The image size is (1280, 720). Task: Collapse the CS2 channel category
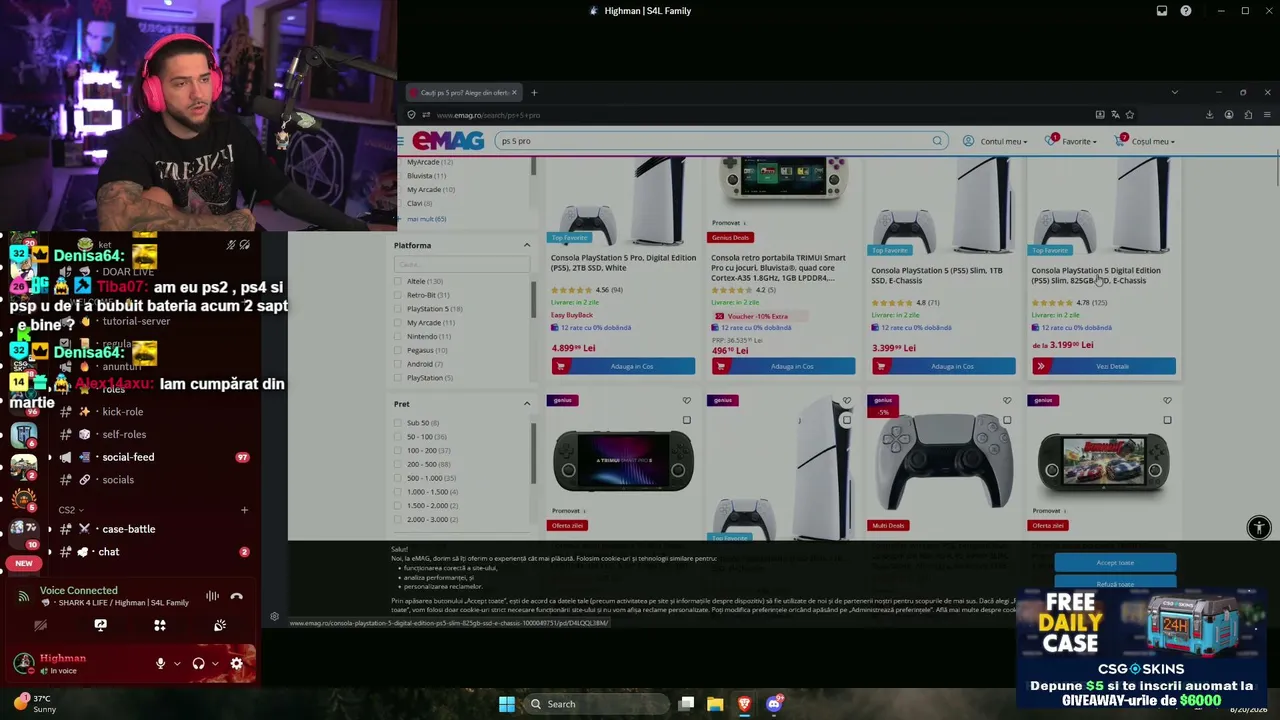[70, 510]
